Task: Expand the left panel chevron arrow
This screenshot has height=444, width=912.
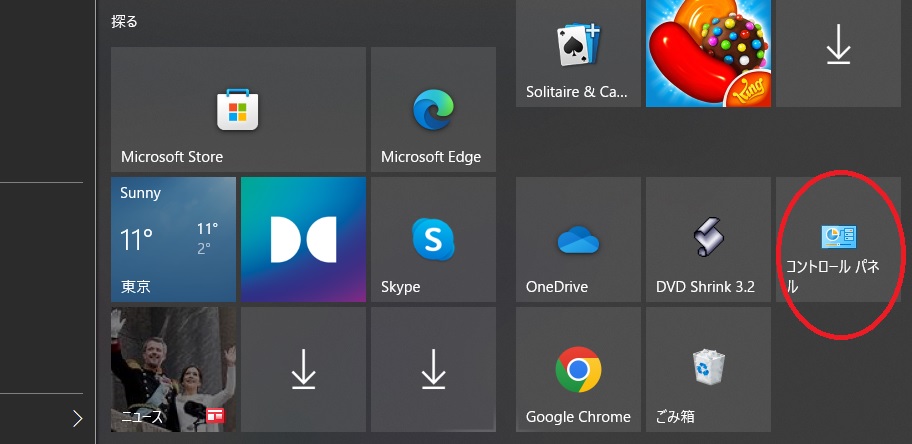Action: (x=77, y=418)
